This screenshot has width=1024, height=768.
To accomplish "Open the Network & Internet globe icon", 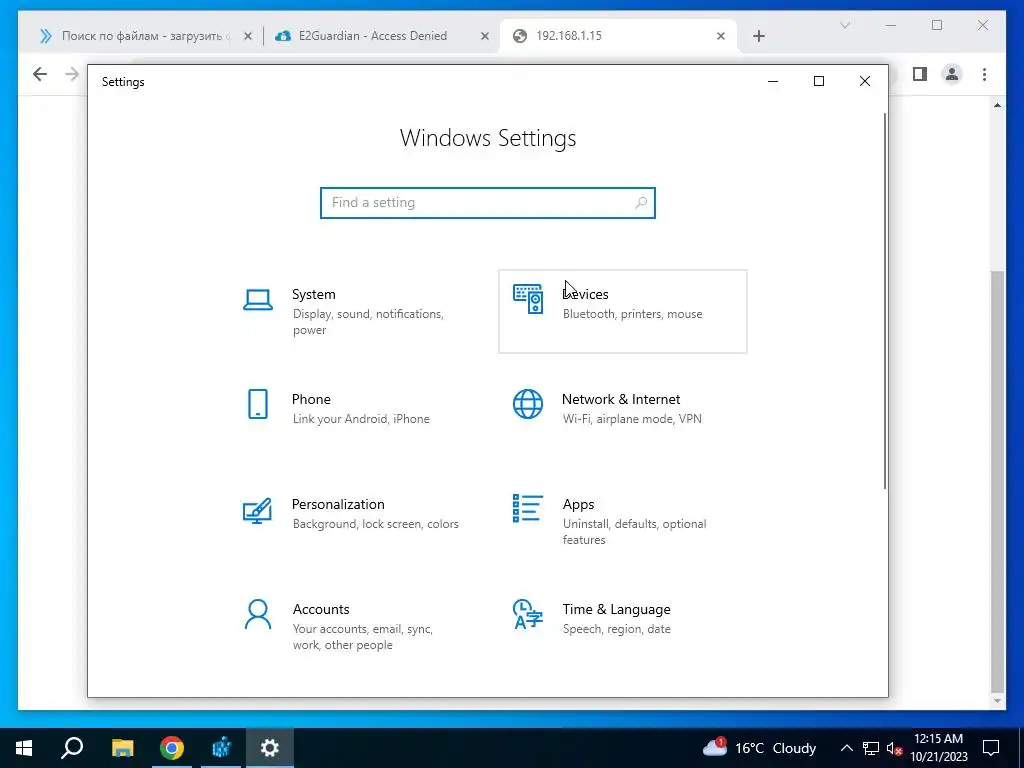I will pos(528,404).
